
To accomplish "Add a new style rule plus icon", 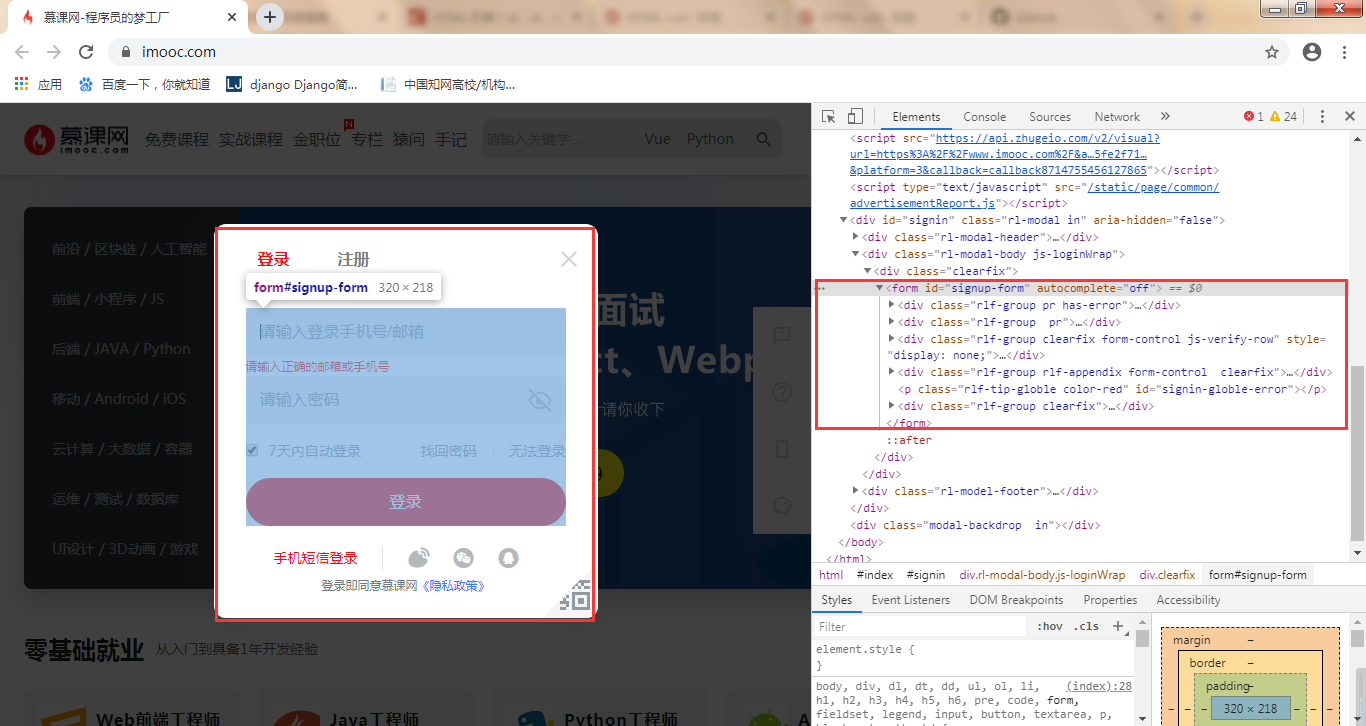I will (x=1118, y=627).
